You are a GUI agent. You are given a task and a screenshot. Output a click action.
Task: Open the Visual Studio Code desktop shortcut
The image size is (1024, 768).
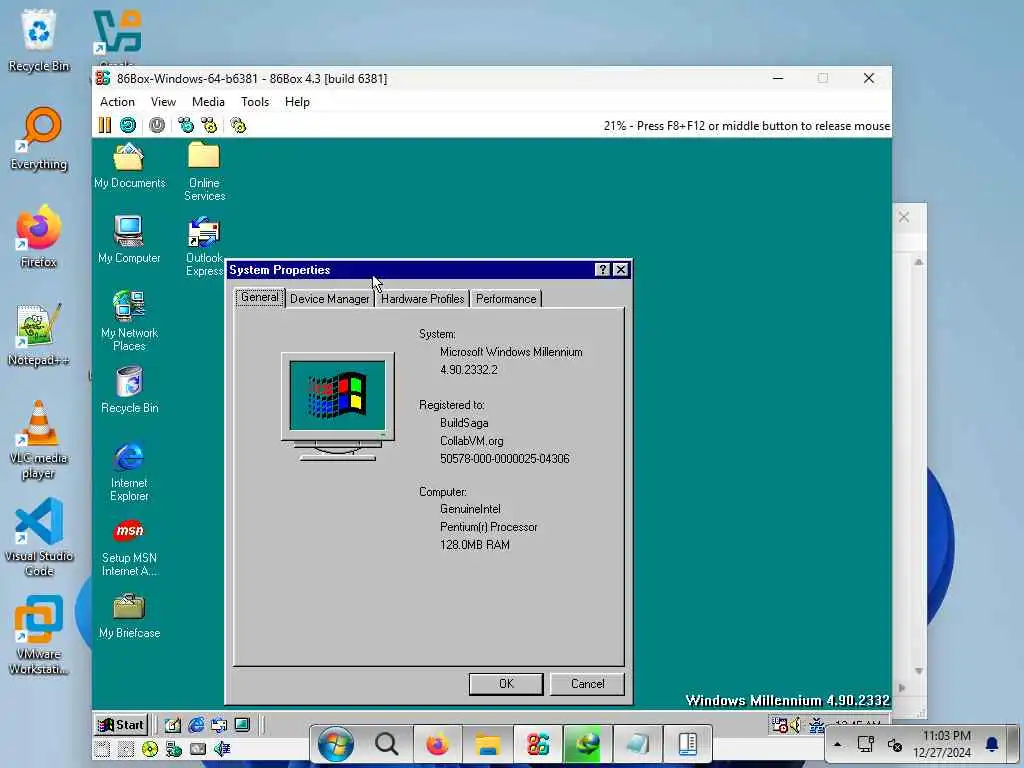39,537
